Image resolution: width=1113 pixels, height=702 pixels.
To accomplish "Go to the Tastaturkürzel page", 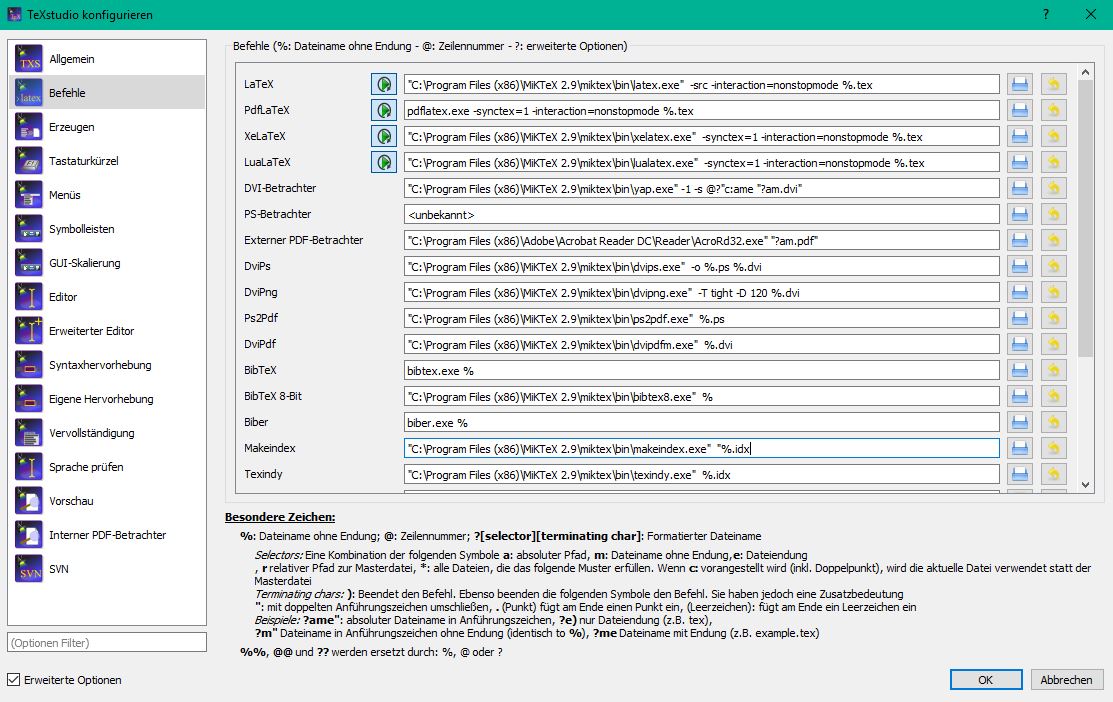I will 107,161.
